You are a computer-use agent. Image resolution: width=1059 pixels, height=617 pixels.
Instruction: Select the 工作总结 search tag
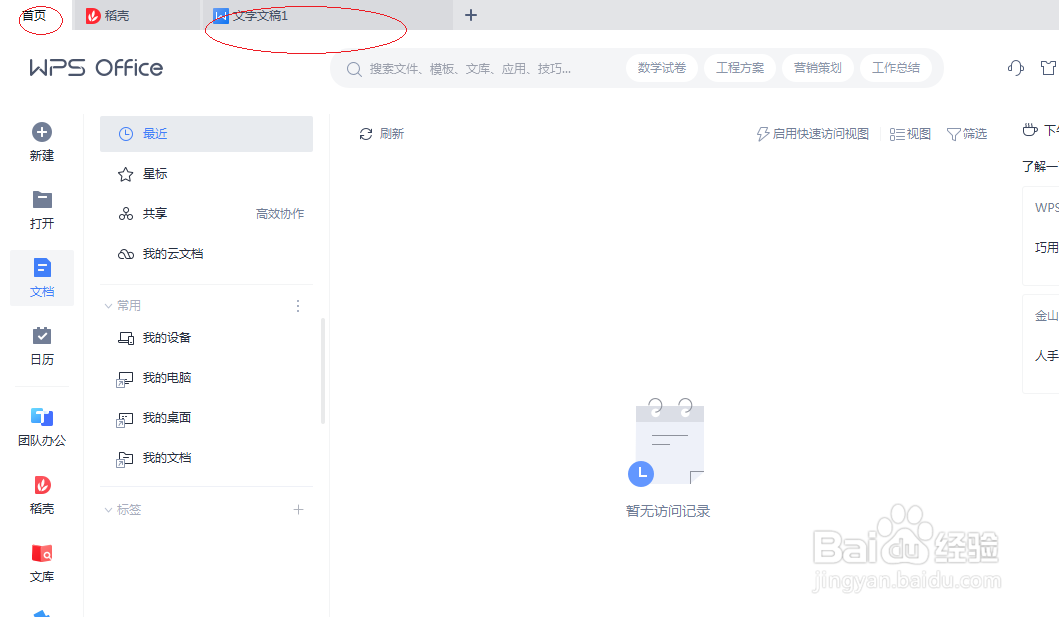(x=896, y=68)
